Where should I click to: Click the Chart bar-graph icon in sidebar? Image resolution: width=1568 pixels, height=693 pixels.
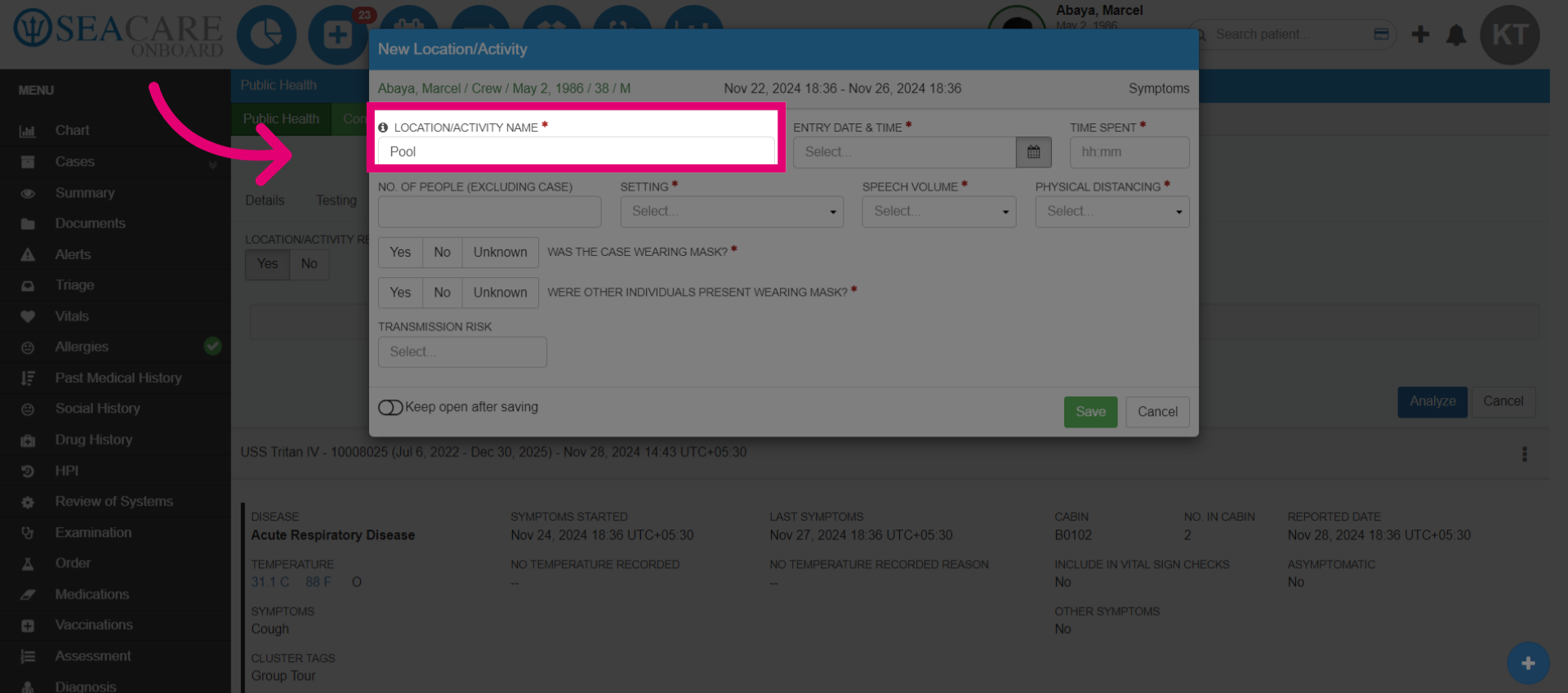28,131
